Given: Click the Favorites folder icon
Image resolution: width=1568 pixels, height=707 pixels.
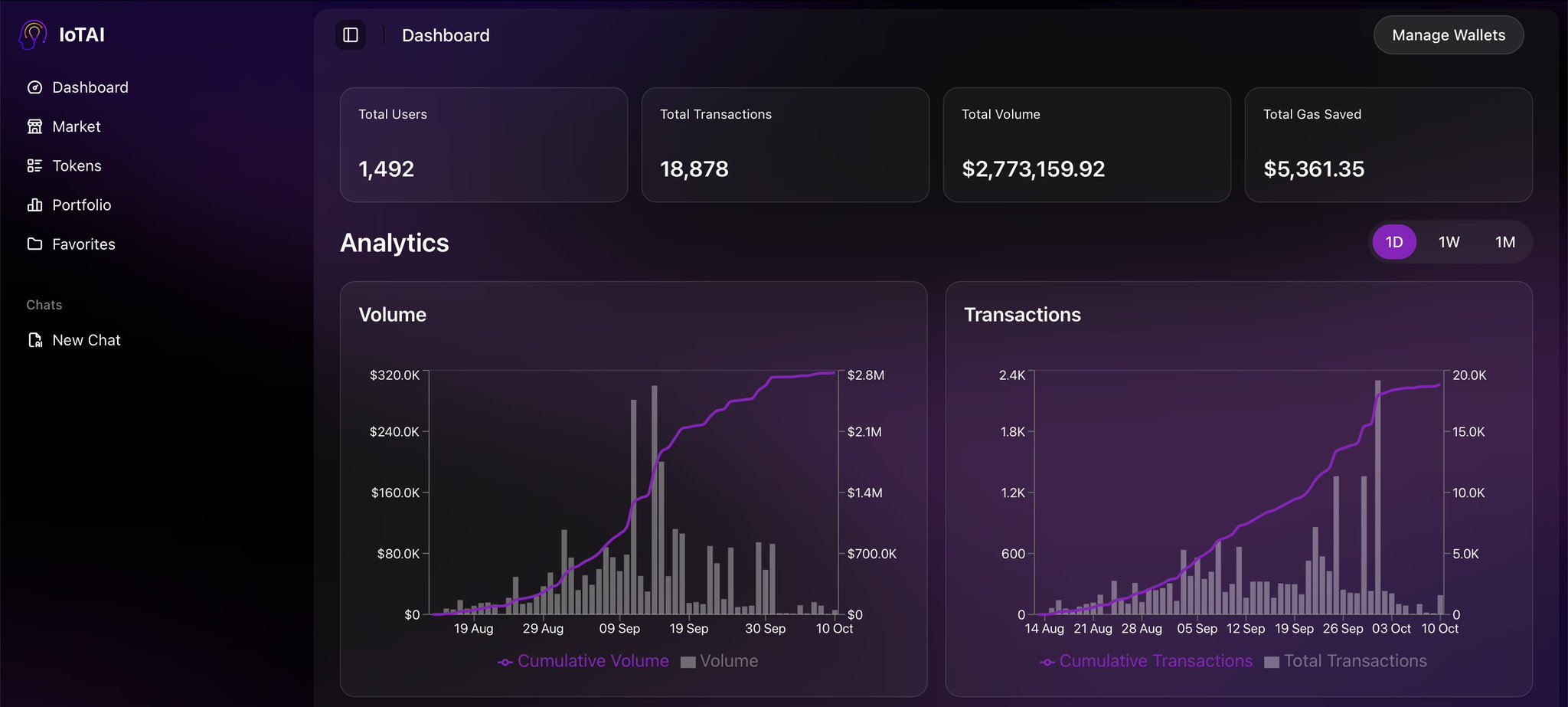Looking at the screenshot, I should (34, 244).
